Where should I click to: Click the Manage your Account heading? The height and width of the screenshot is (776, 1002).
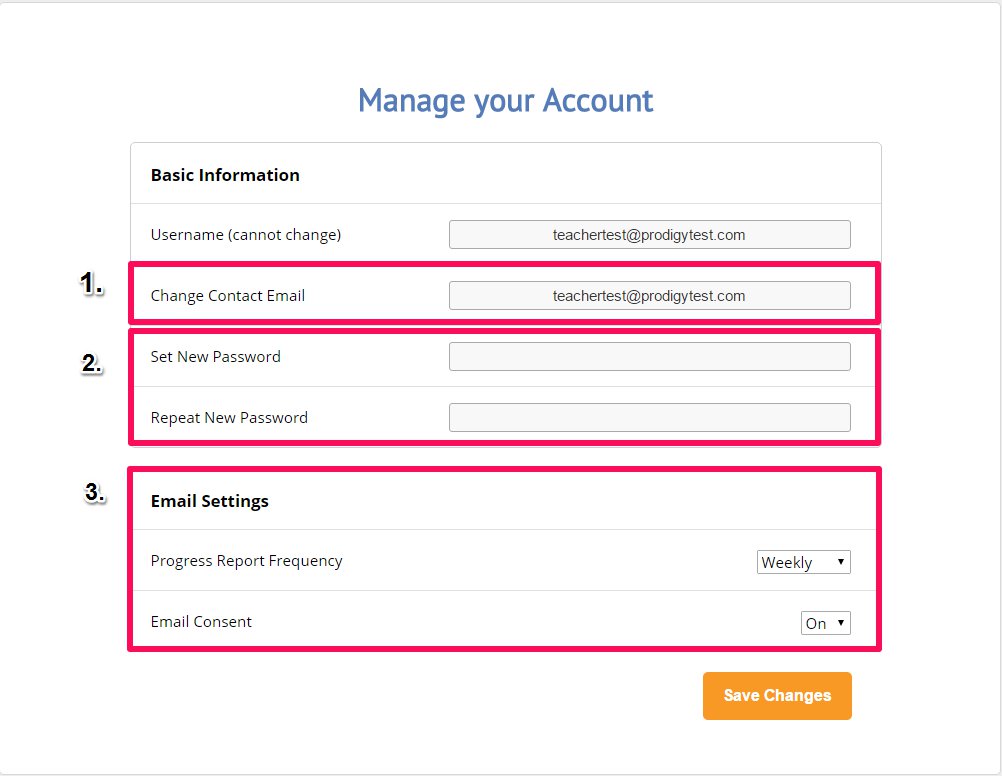(505, 101)
